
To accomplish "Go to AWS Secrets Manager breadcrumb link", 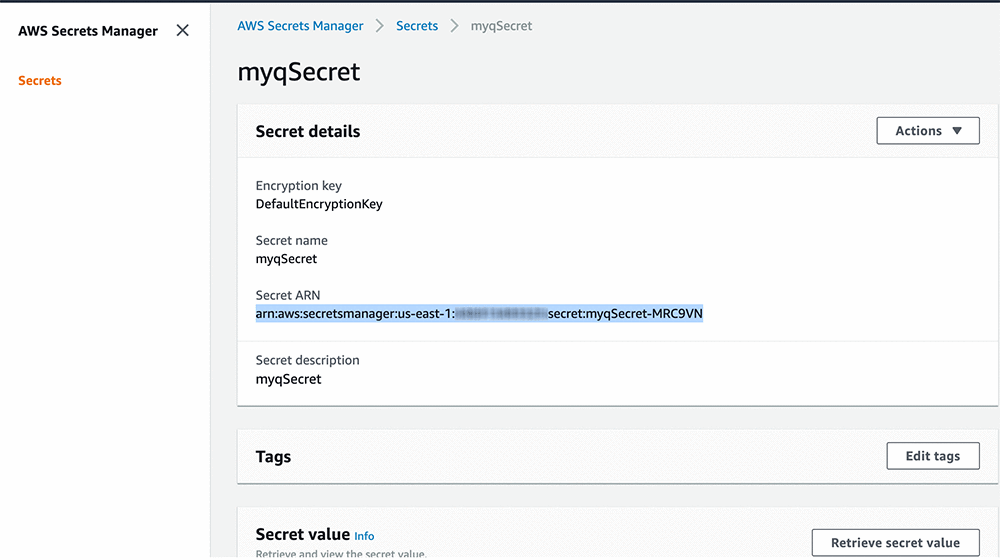I will pyautogui.click(x=300, y=26).
